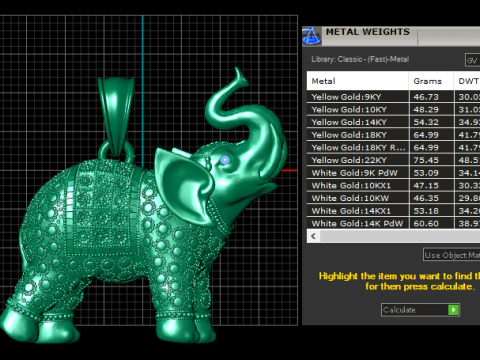Sort by the Grams column header
480x360 pixels.
coord(431,81)
